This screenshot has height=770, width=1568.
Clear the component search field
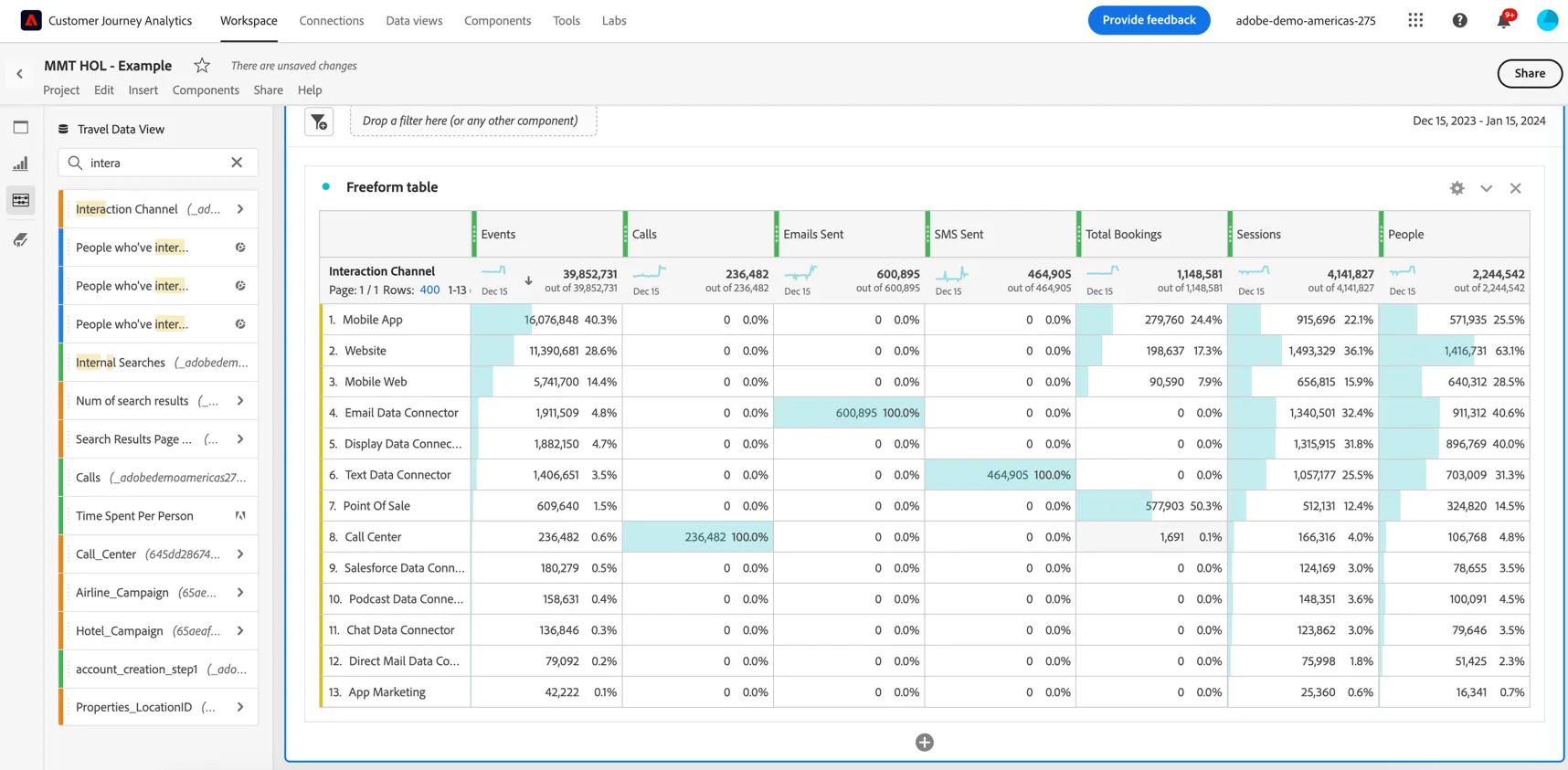tap(237, 163)
